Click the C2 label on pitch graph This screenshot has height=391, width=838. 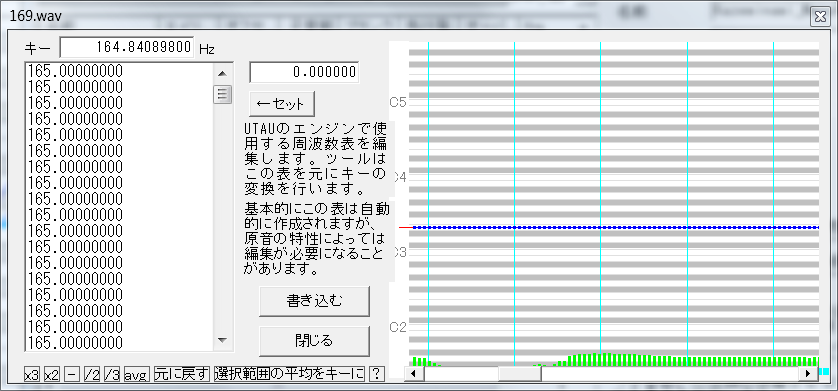click(x=398, y=327)
